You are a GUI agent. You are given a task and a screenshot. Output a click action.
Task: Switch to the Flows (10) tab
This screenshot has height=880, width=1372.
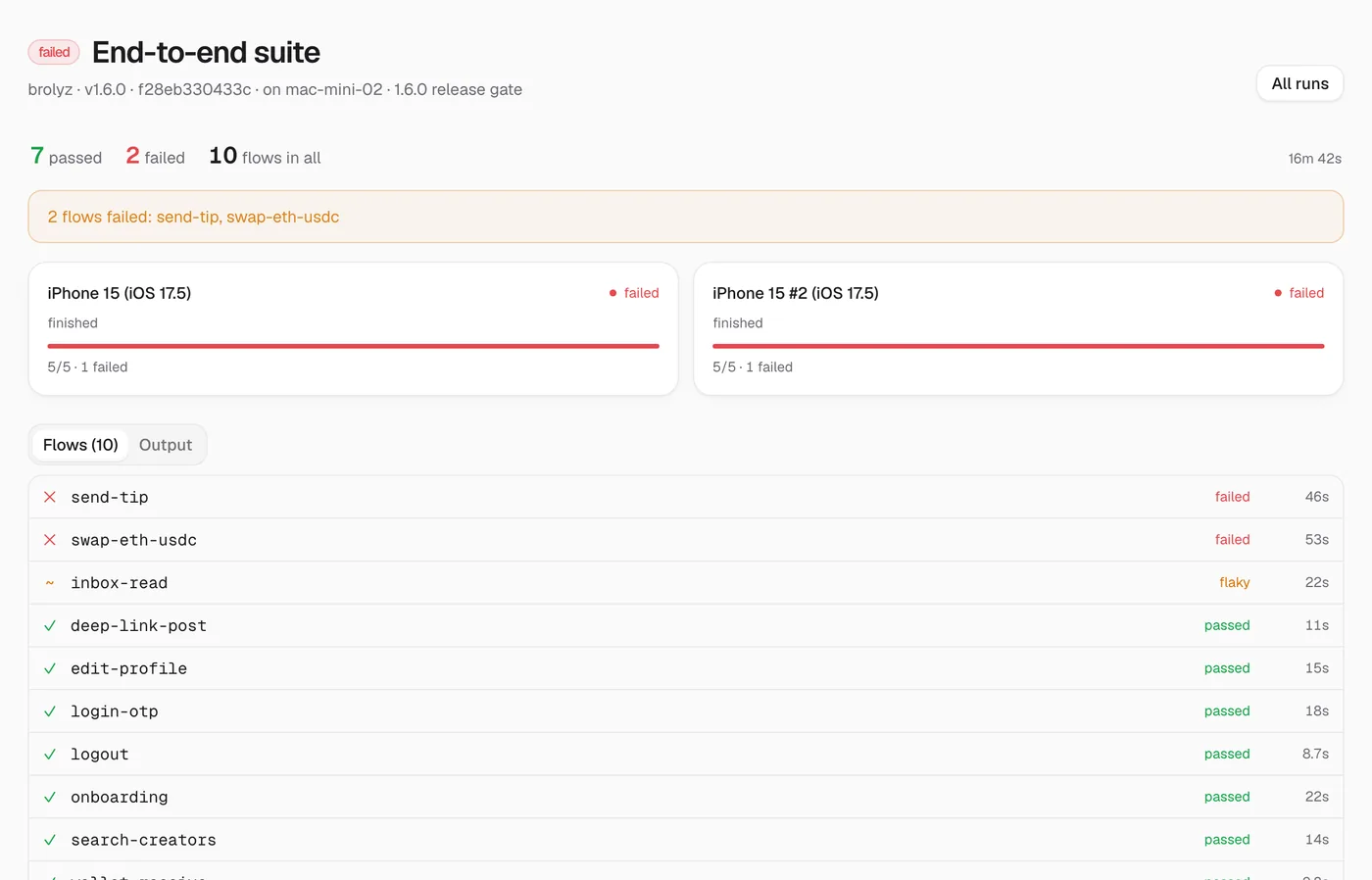click(80, 445)
